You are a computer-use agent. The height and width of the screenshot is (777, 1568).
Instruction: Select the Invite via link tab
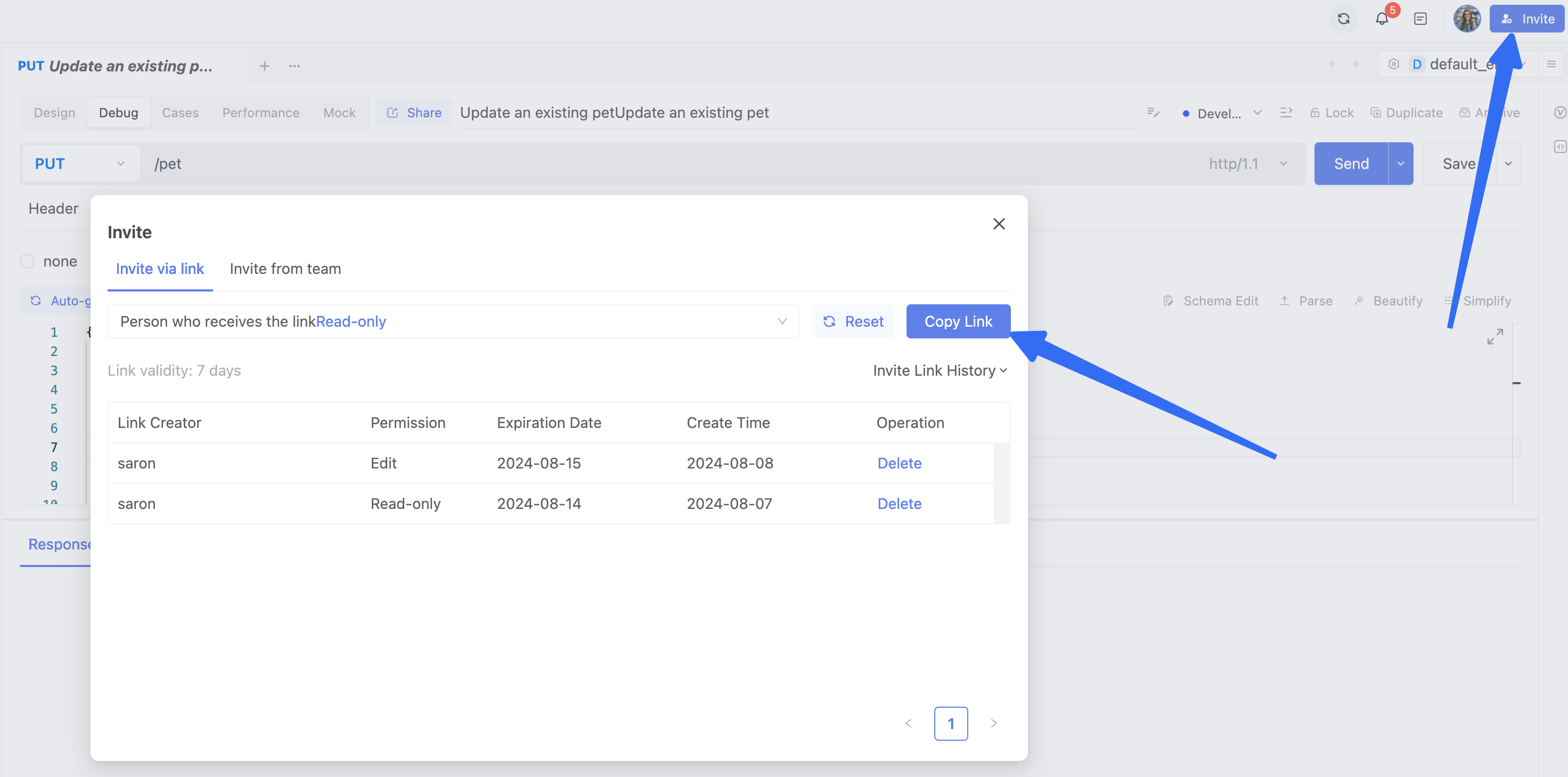click(159, 269)
